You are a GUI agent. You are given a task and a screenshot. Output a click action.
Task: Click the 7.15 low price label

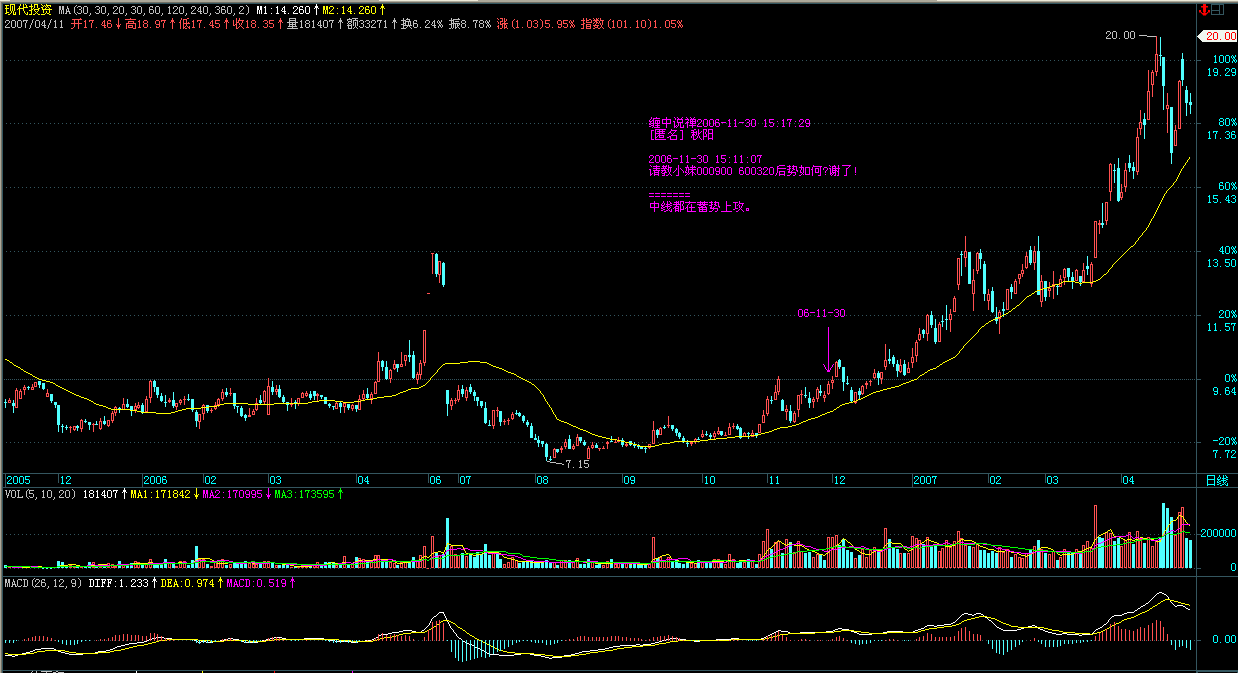coord(577,465)
